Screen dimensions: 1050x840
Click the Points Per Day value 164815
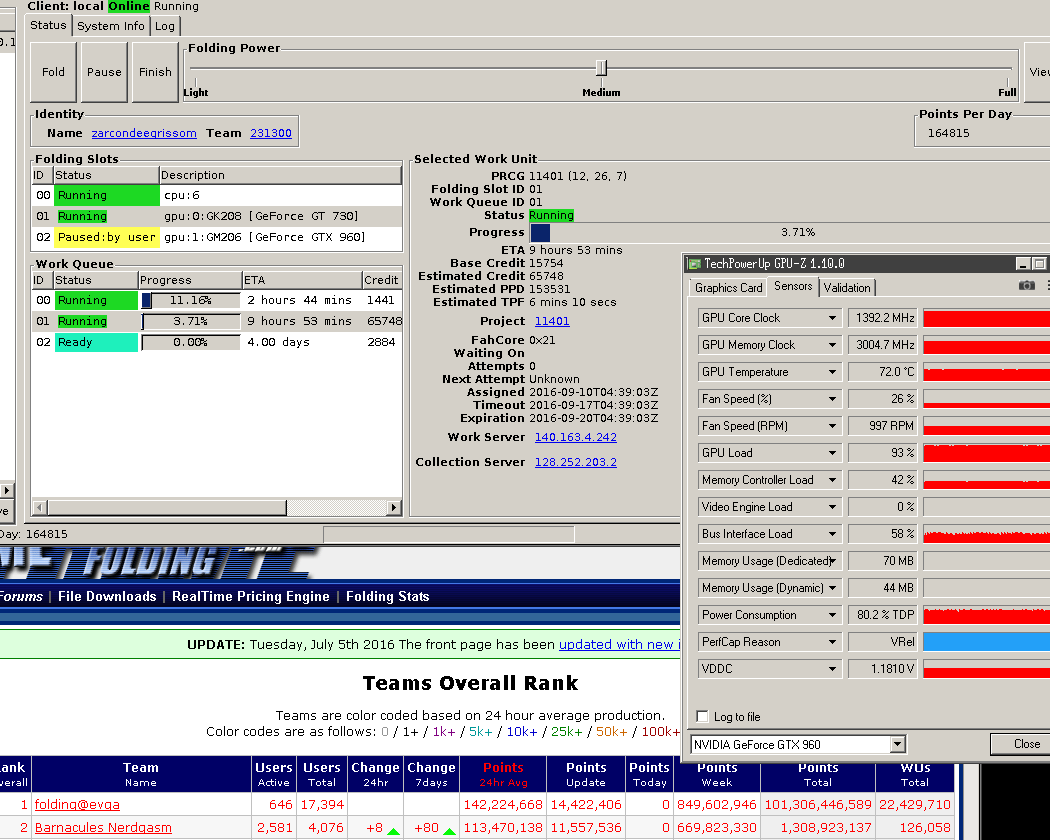pyautogui.click(x=949, y=133)
